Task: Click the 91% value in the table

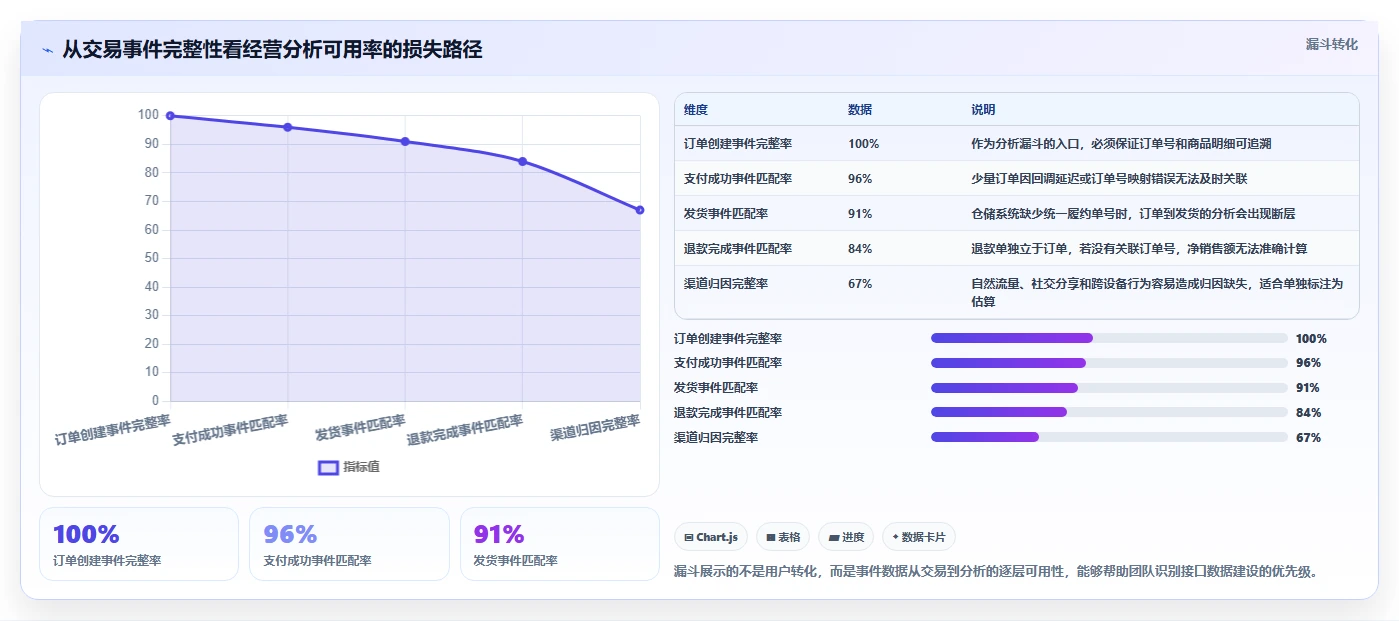Action: pyautogui.click(x=860, y=214)
